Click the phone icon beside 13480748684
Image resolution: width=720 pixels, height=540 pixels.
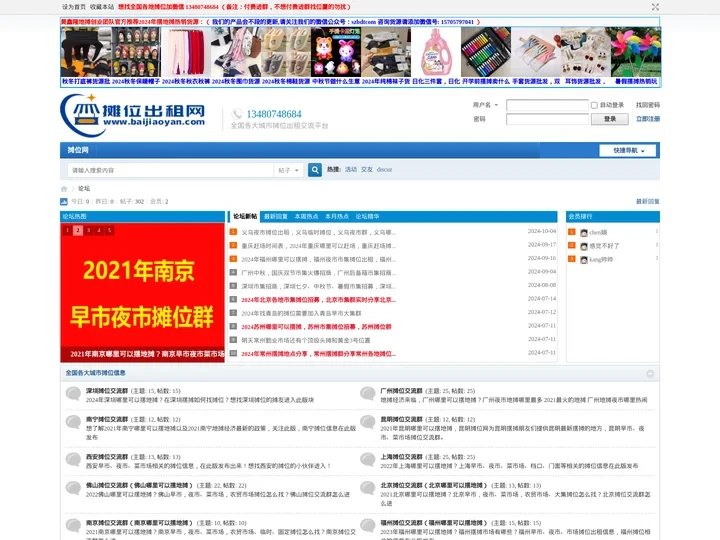click(237, 114)
